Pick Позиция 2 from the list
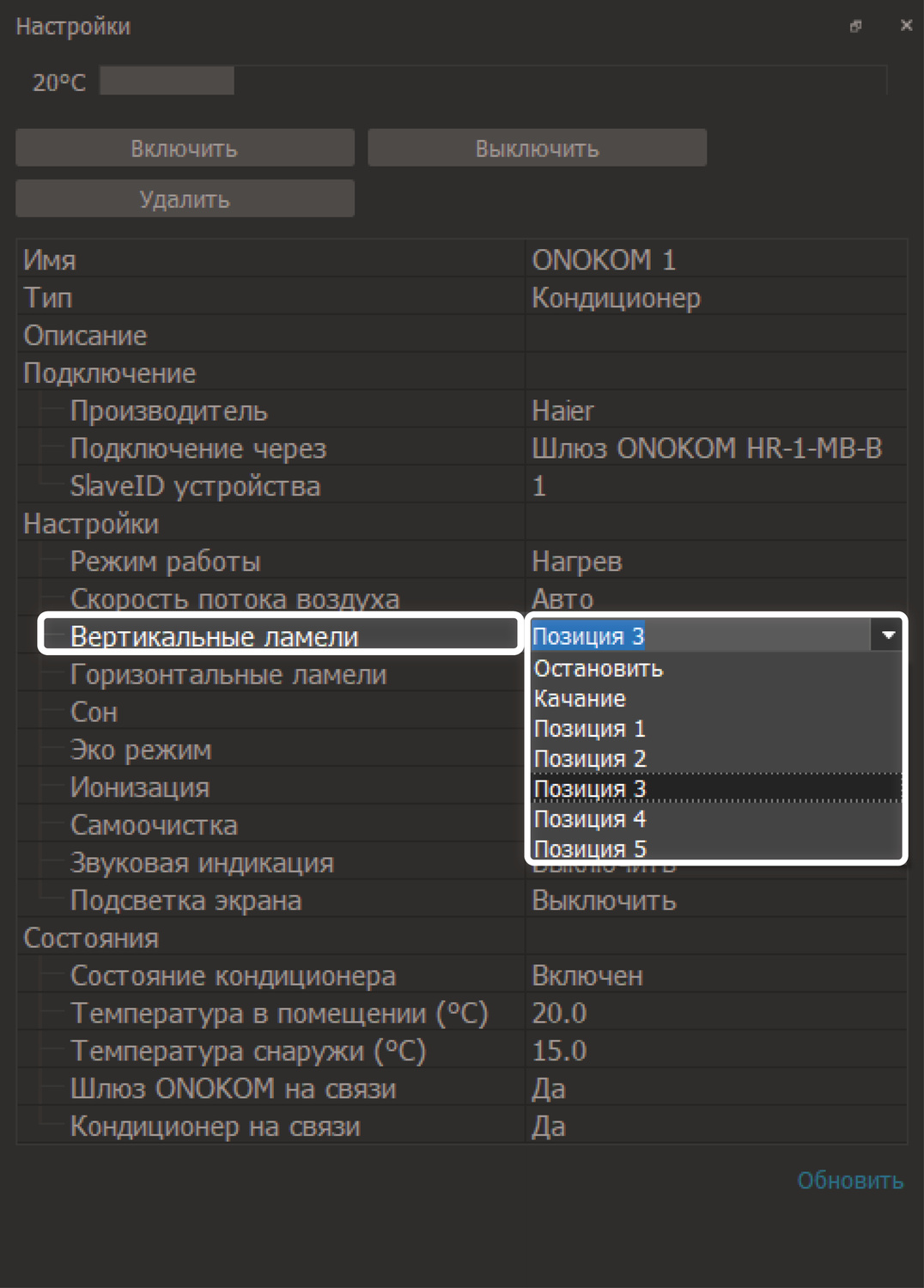This screenshot has width=924, height=1288. (x=589, y=759)
